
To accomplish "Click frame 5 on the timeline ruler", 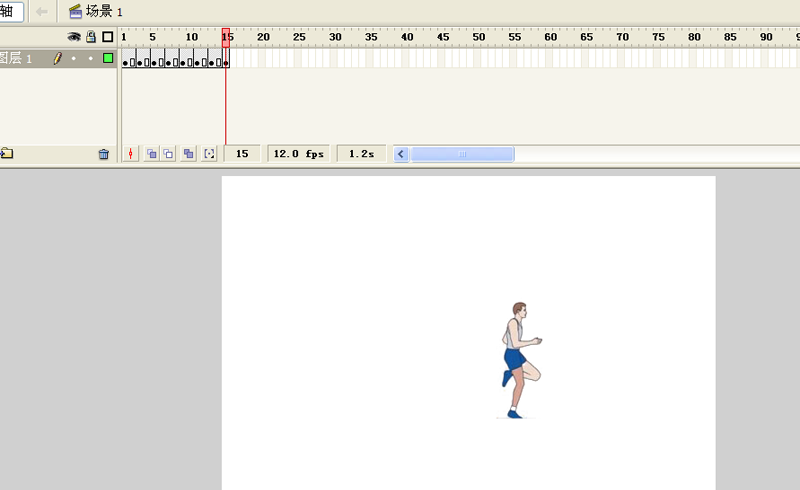I will (x=153, y=37).
